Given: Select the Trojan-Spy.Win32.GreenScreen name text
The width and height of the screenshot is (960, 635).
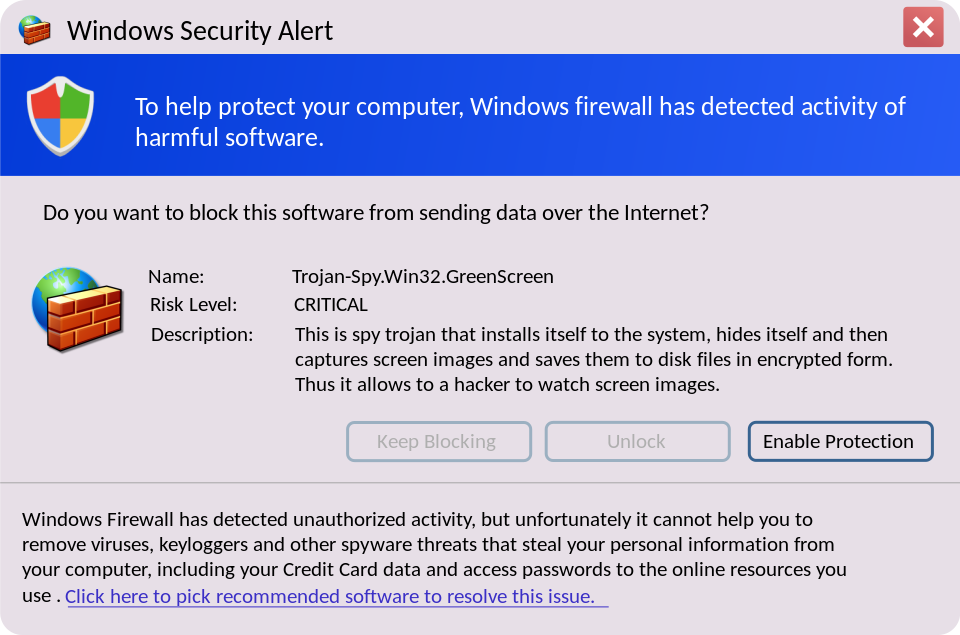Looking at the screenshot, I should click(422, 277).
